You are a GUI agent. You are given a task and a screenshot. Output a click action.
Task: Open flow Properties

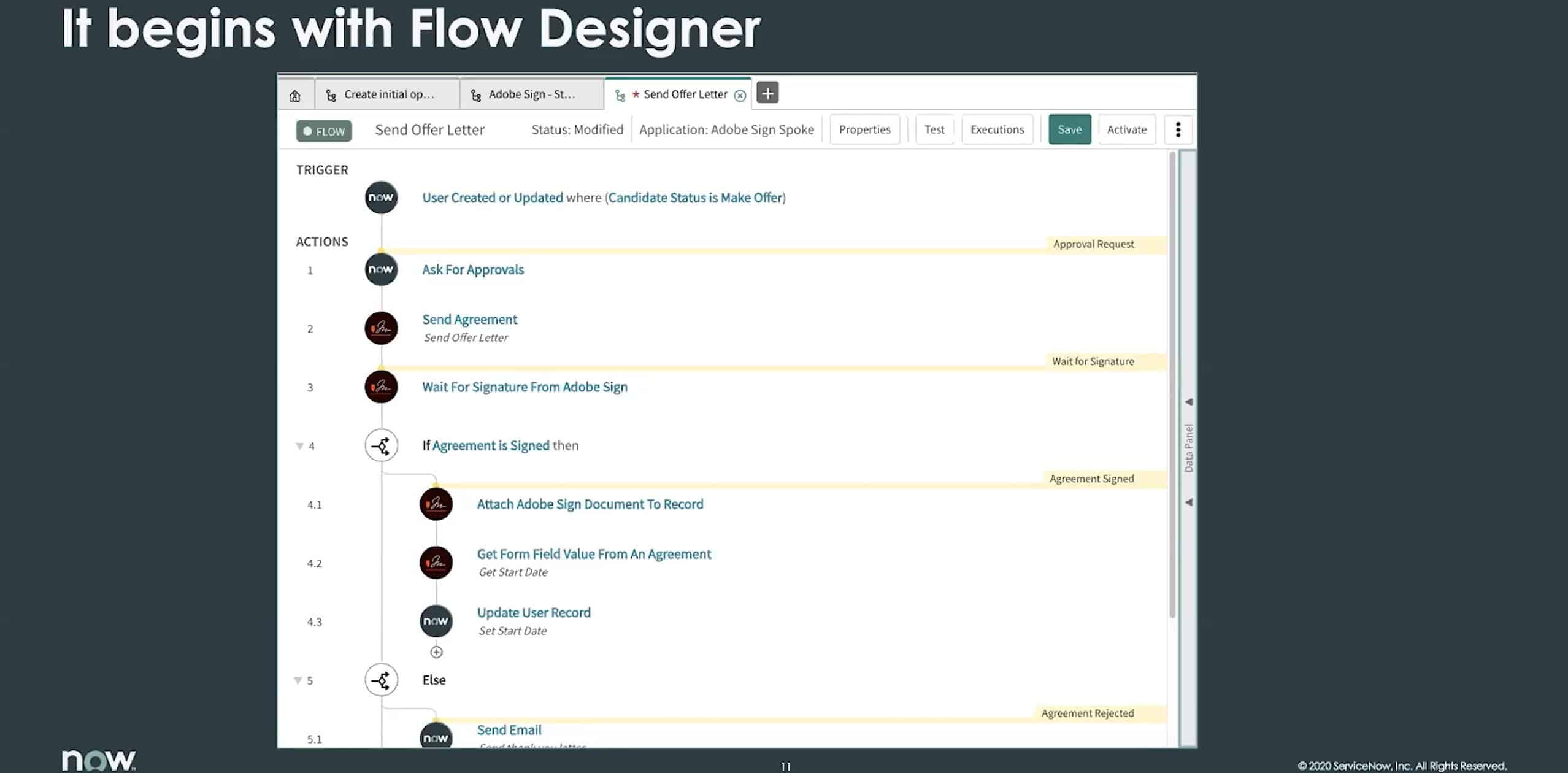(x=864, y=129)
